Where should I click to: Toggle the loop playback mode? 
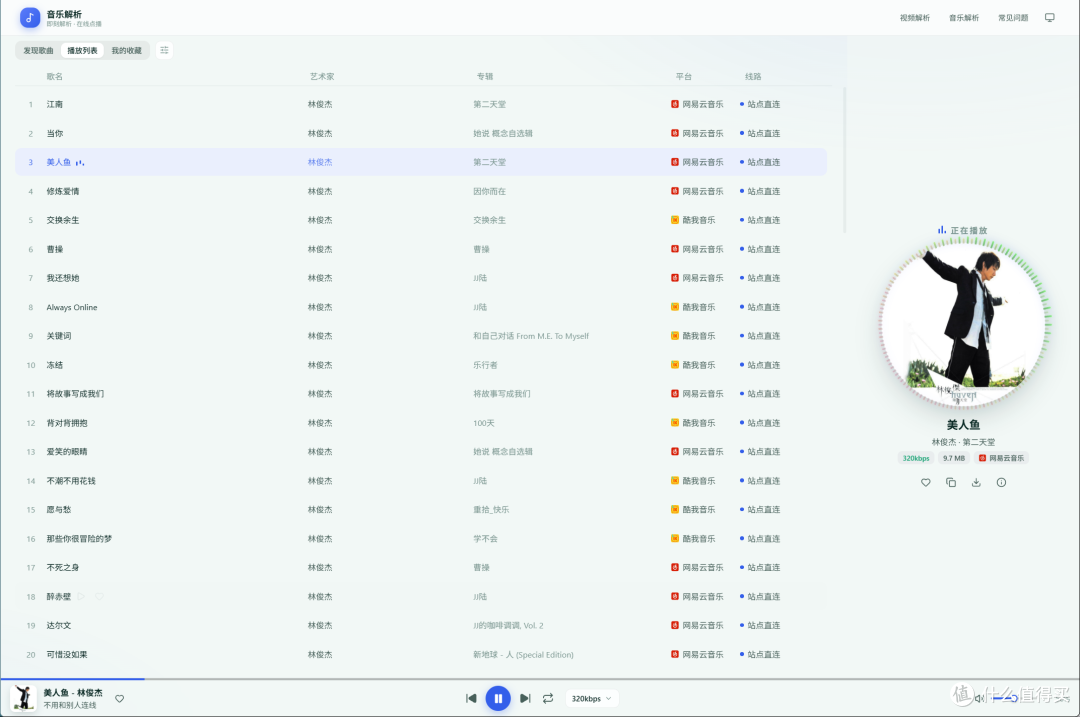click(548, 698)
